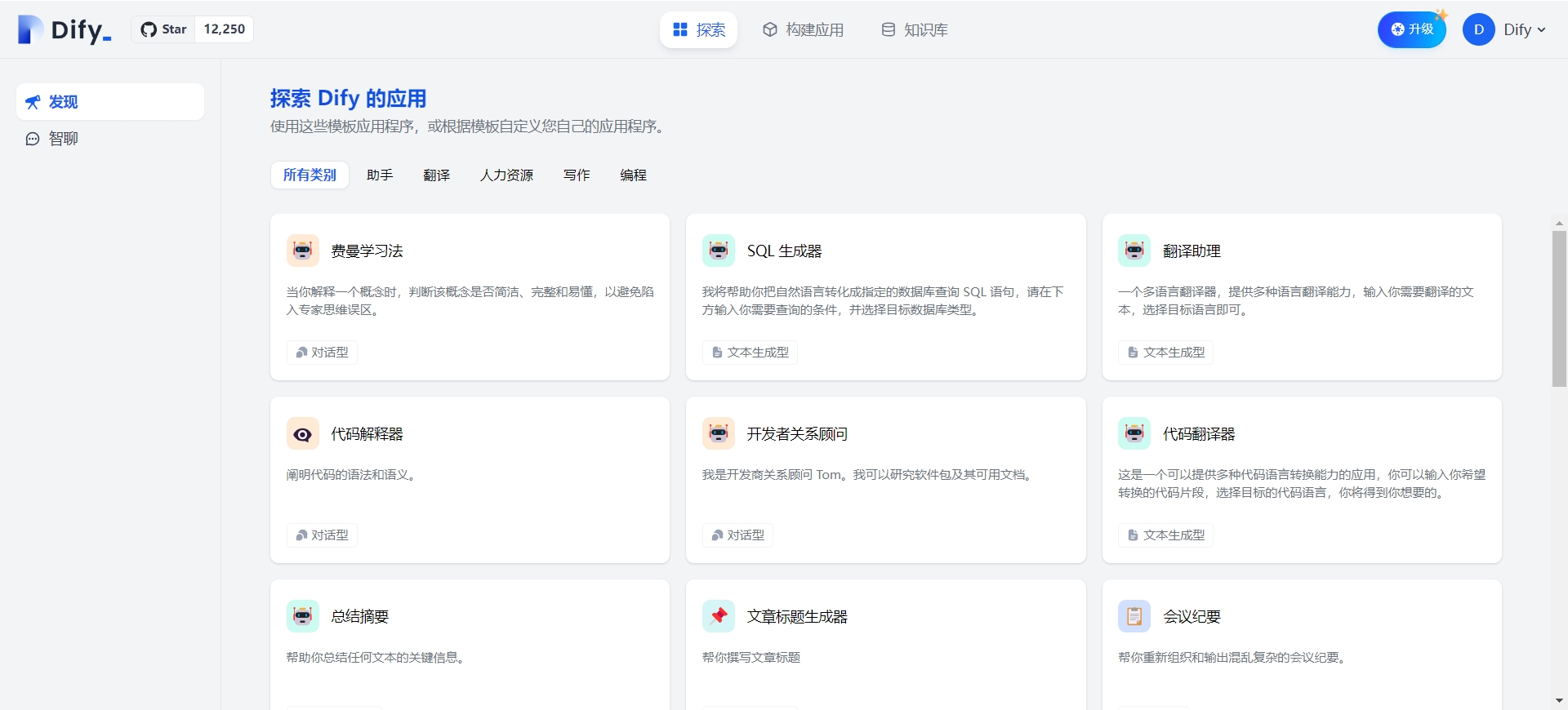The height and width of the screenshot is (710, 1568).
Task: Click the 帮你撰写文章标题 description
Action: pyautogui.click(x=751, y=658)
